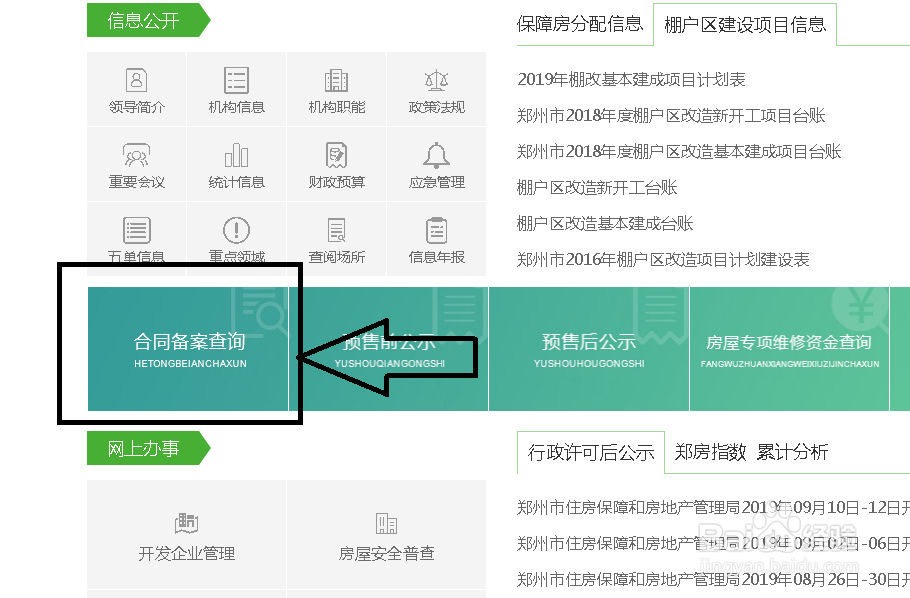910x598 pixels.
Task: Open the 领导简介 (Leader Profile) icon
Action: [x=136, y=90]
